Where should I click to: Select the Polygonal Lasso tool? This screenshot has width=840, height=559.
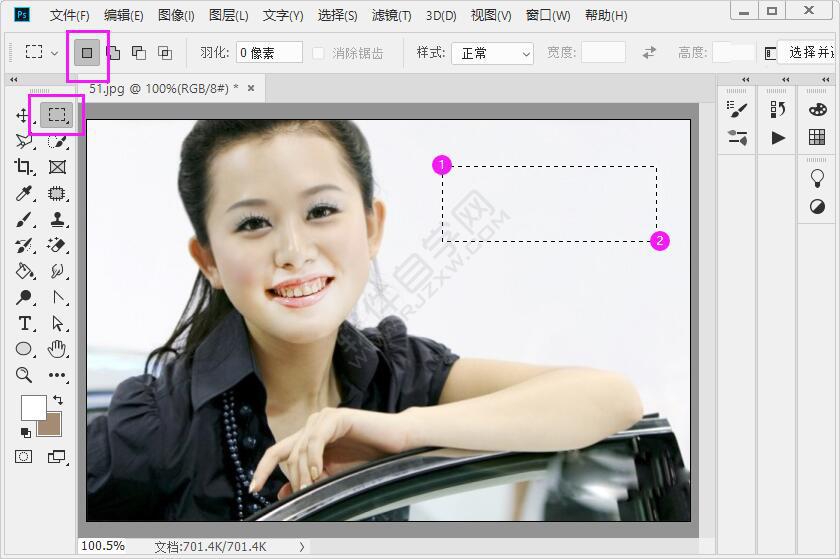click(24, 141)
